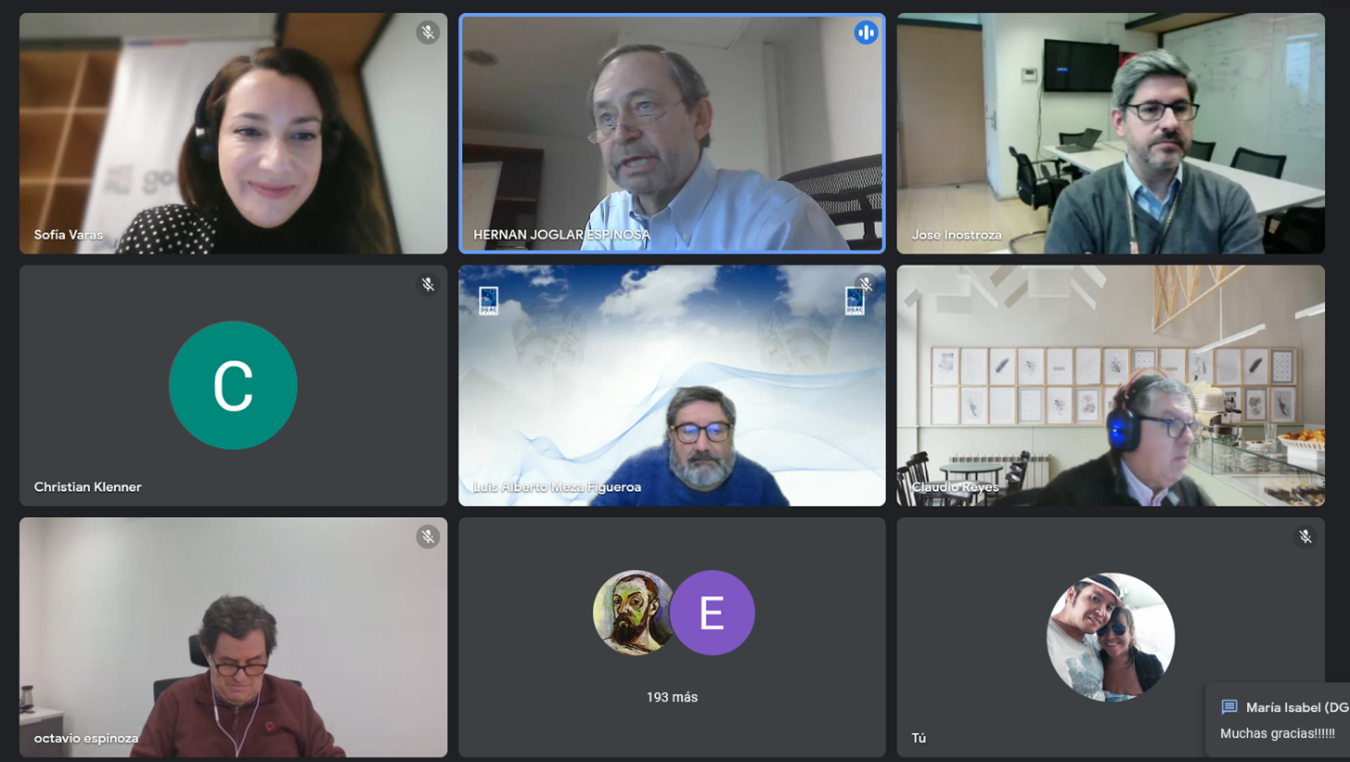Viewport: 1350px width, 762px height.
Task: Click muted microphone icon on Sofía Varas tile
Action: point(428,32)
